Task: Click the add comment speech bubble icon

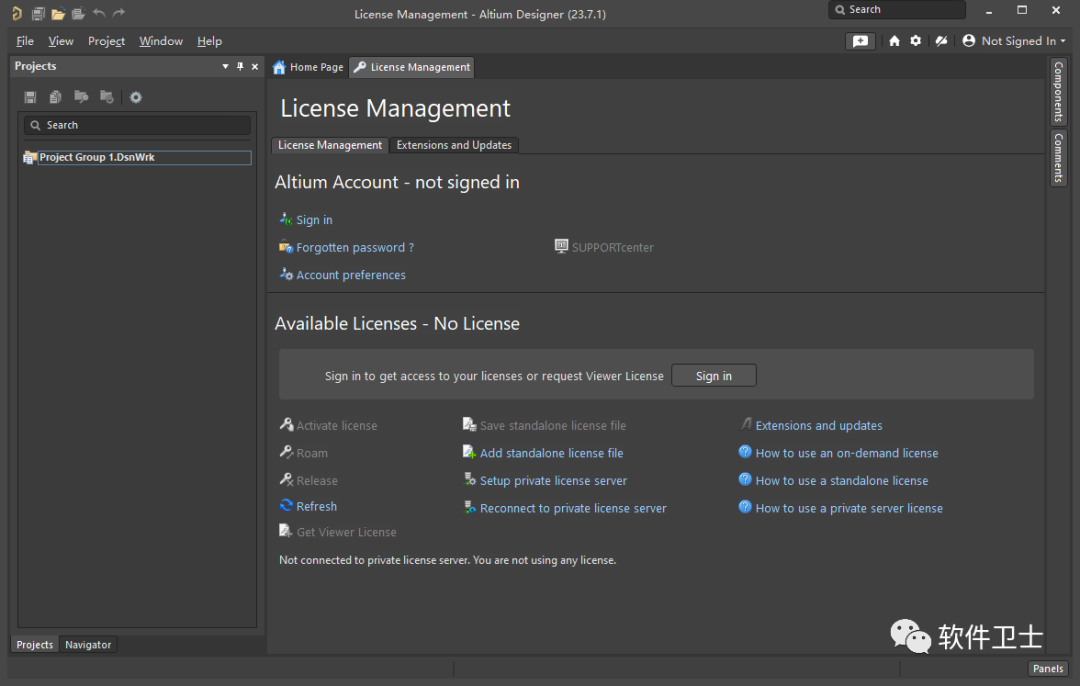Action: [x=860, y=41]
